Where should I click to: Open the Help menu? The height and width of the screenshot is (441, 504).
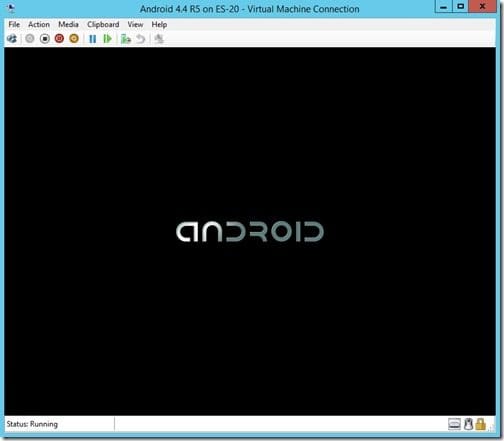coord(159,24)
